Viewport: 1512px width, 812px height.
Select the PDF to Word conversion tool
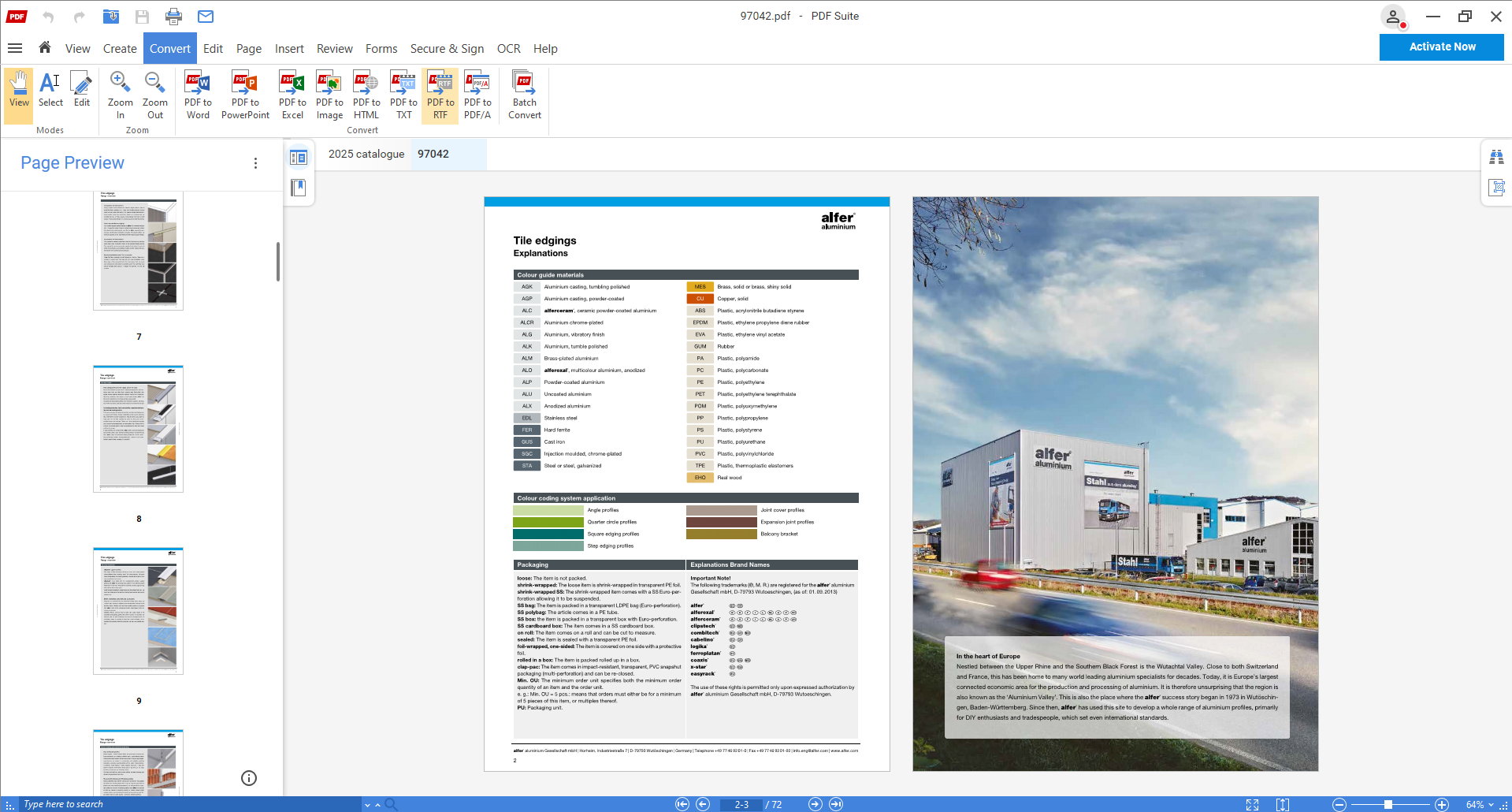coord(197,94)
